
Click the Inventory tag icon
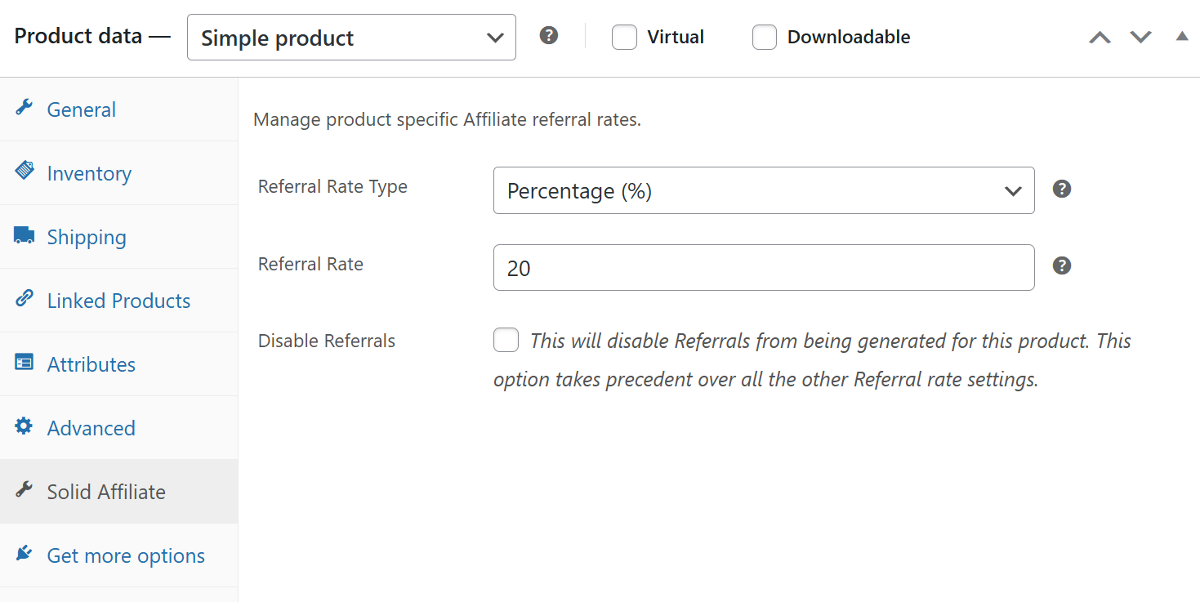(24, 172)
